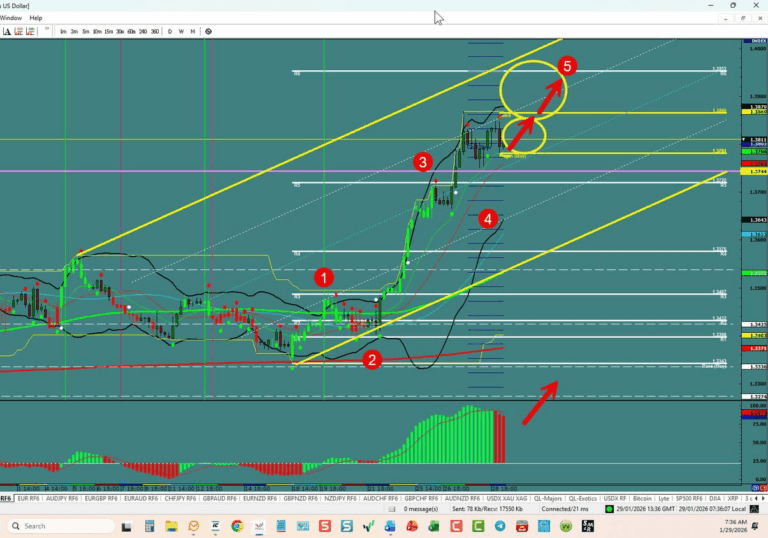Switch chart to 240 minute timeframe
768x538 pixels.
pos(143,31)
